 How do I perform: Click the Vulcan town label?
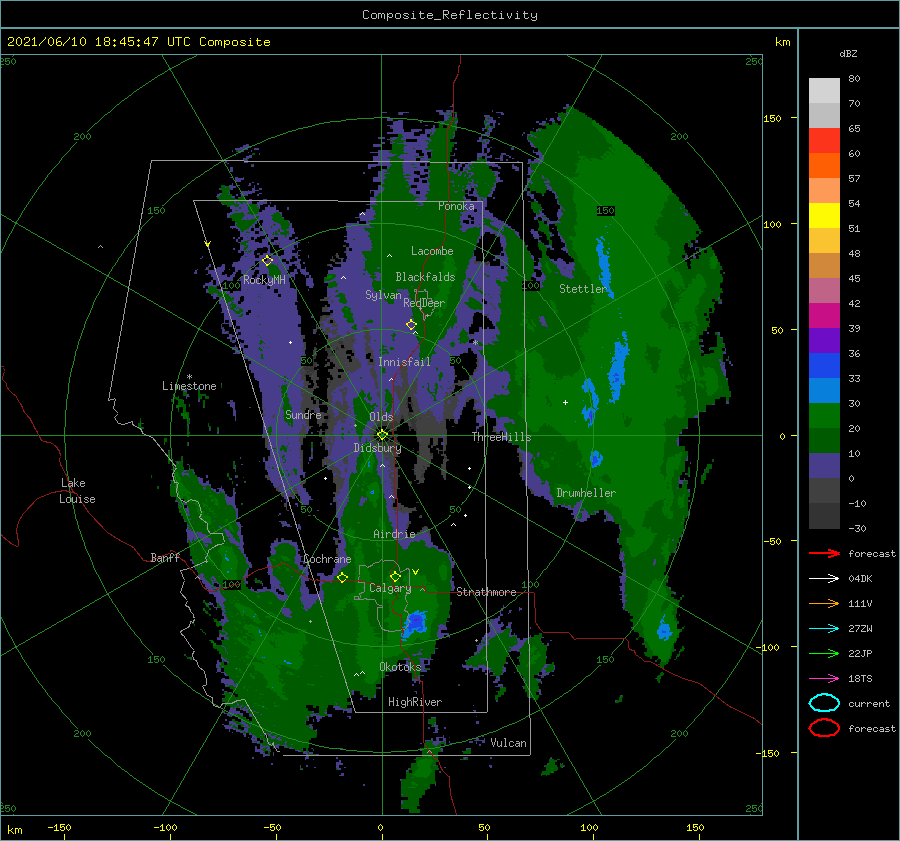[509, 743]
